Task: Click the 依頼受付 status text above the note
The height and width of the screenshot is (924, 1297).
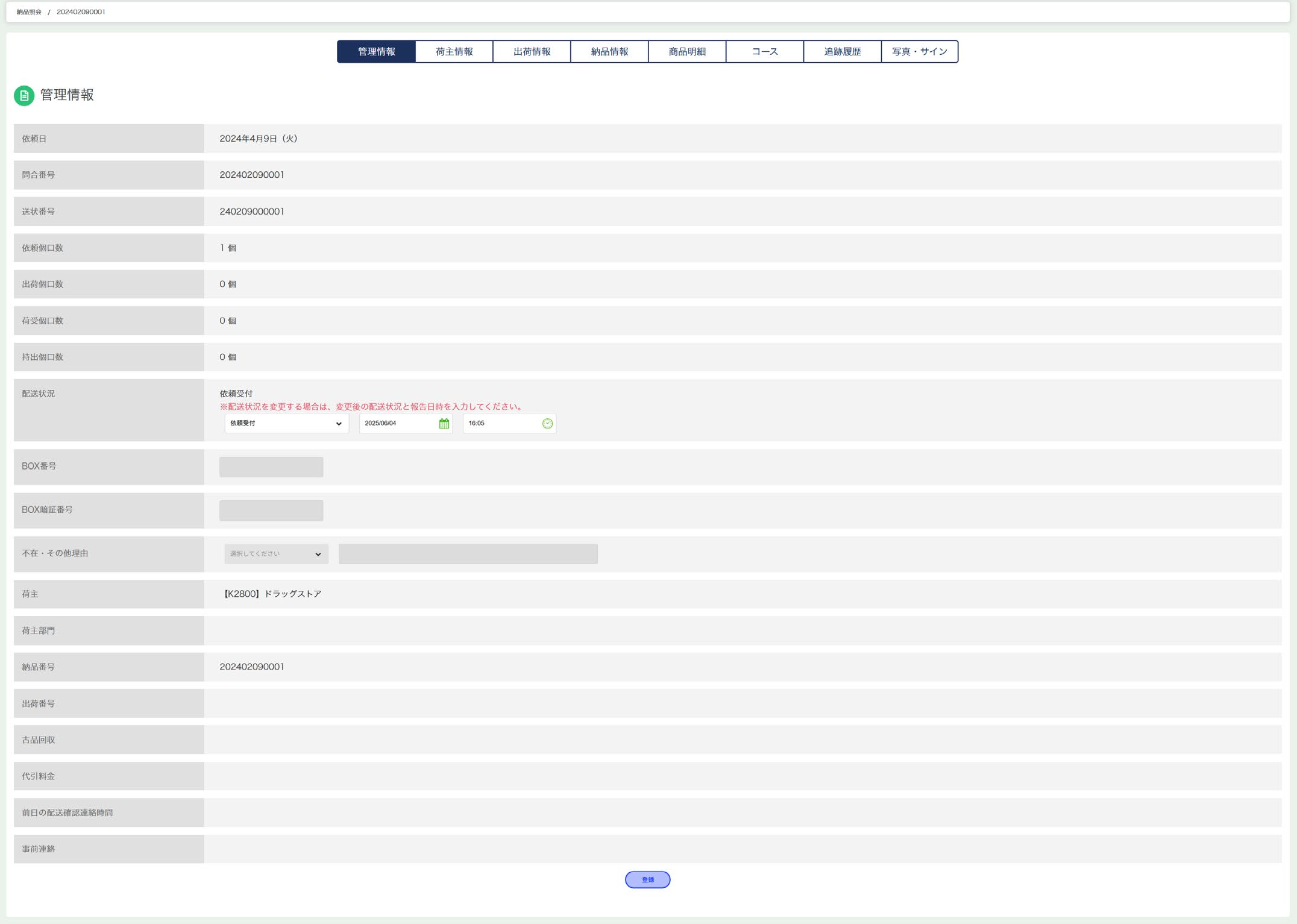Action: point(236,394)
